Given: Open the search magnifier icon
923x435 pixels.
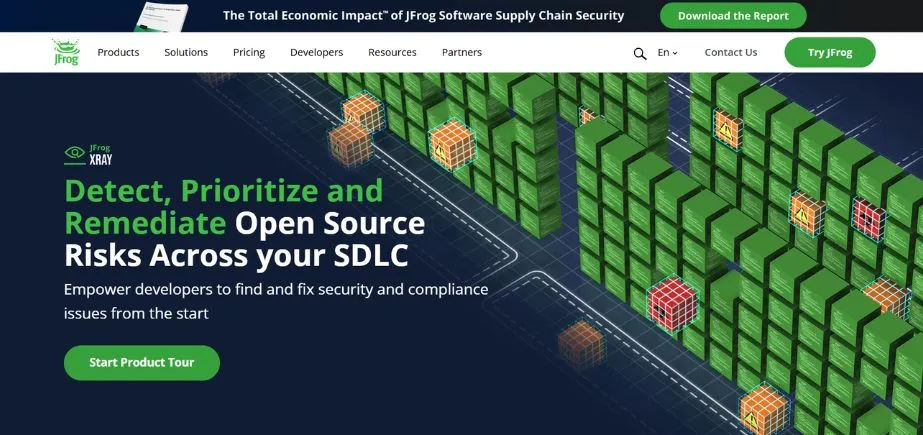Looking at the screenshot, I should click(x=640, y=54).
